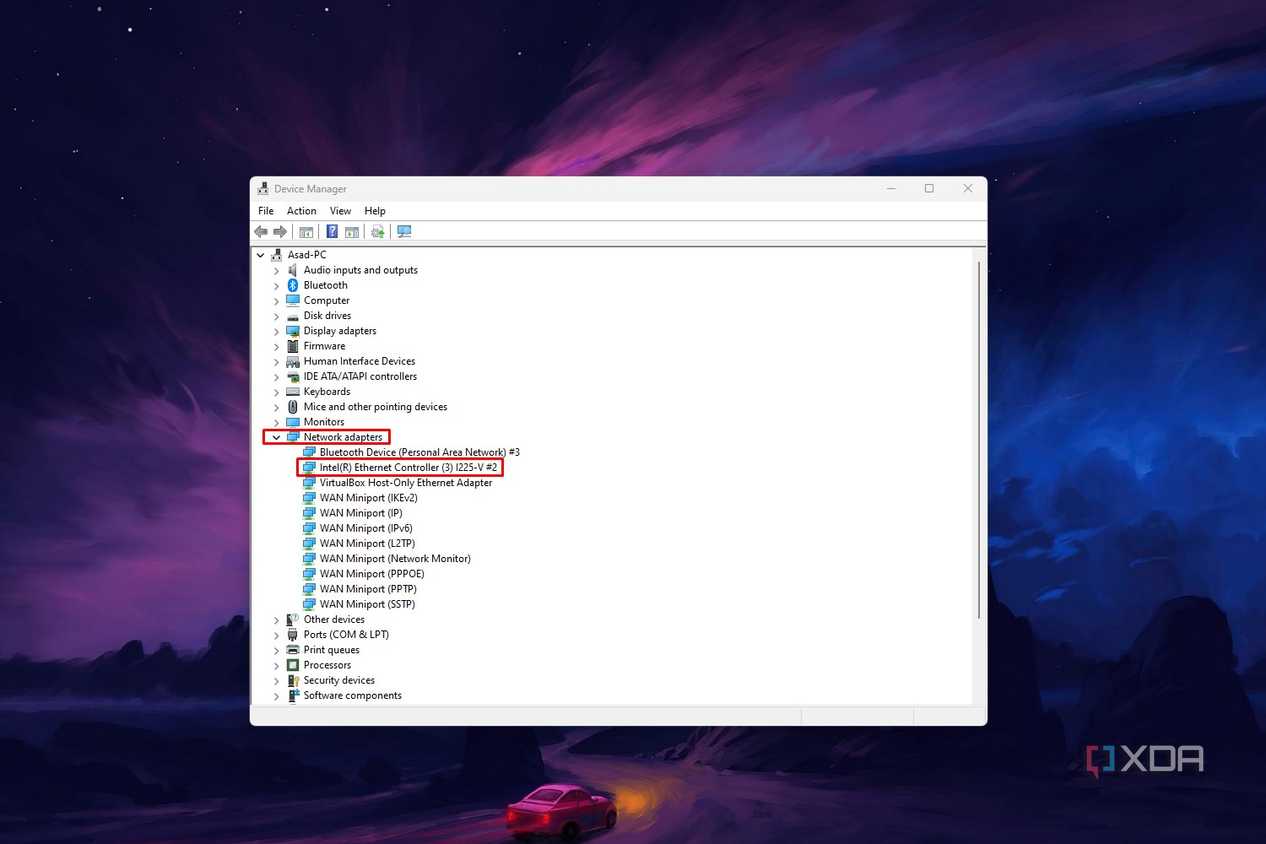The height and width of the screenshot is (844, 1266).
Task: Select VirtualBox Host-Only Ethernet Adapter
Action: [x=406, y=483]
